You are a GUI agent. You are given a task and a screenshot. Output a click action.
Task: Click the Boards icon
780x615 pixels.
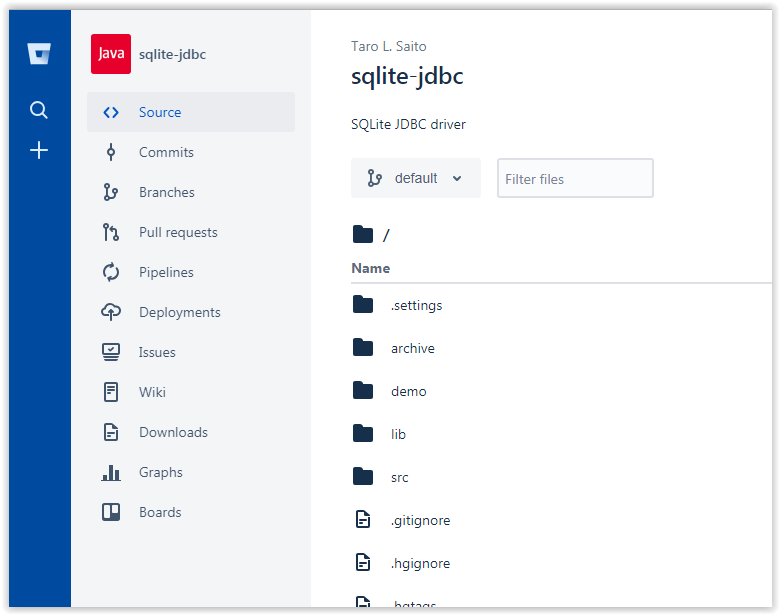coord(111,512)
